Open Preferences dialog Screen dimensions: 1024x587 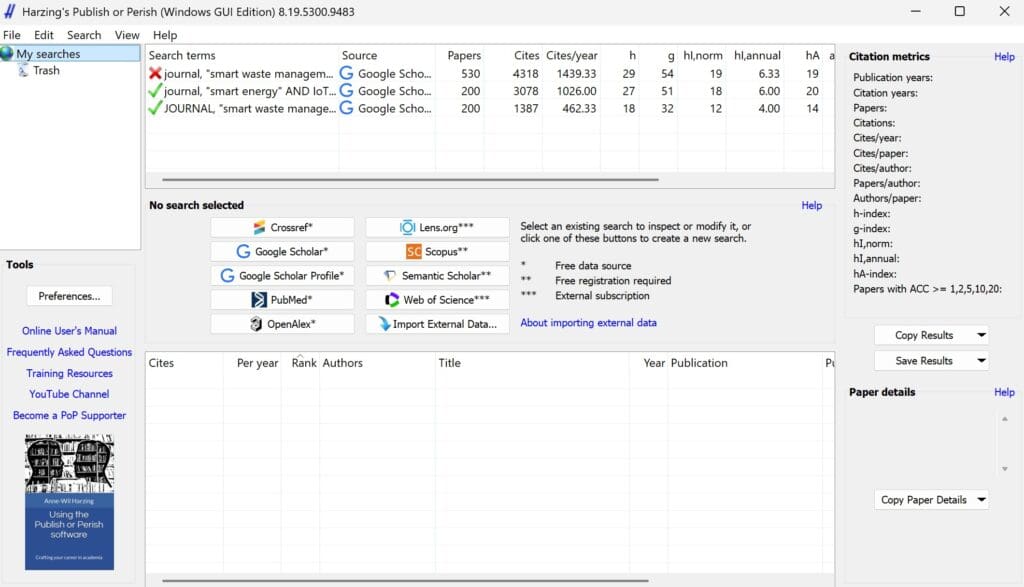point(69,296)
